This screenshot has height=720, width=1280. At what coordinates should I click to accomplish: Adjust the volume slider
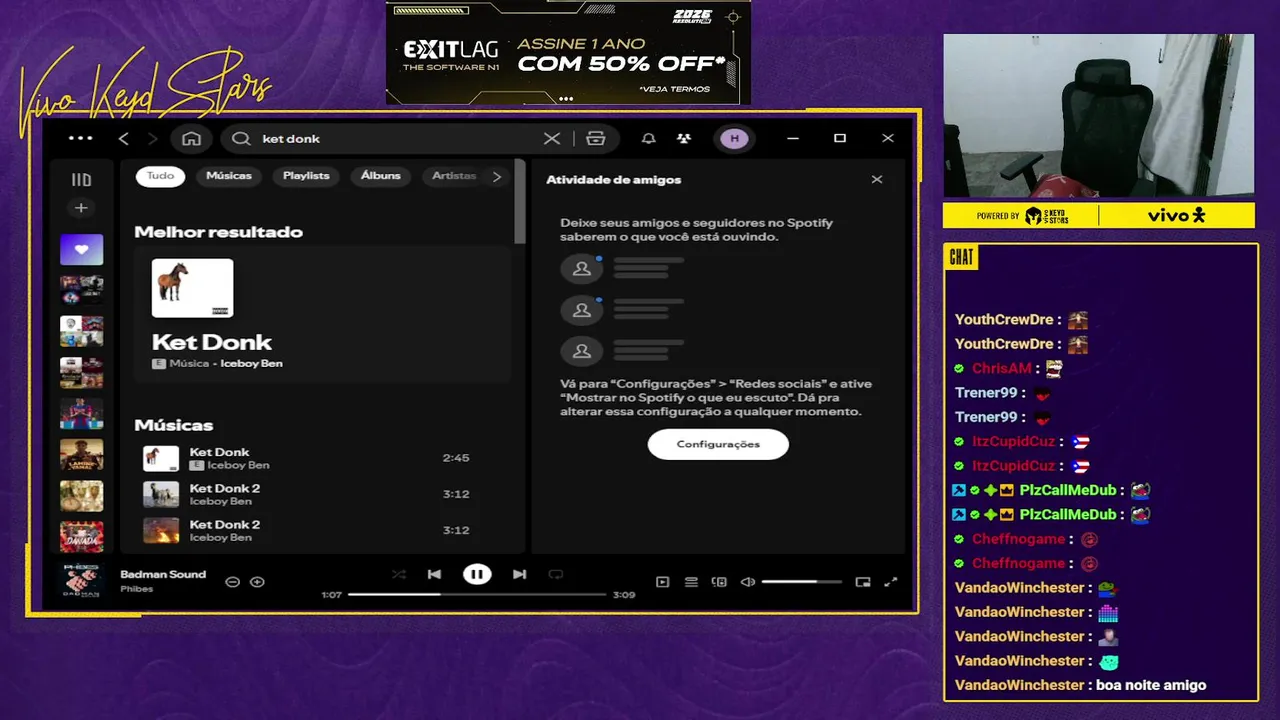click(801, 582)
